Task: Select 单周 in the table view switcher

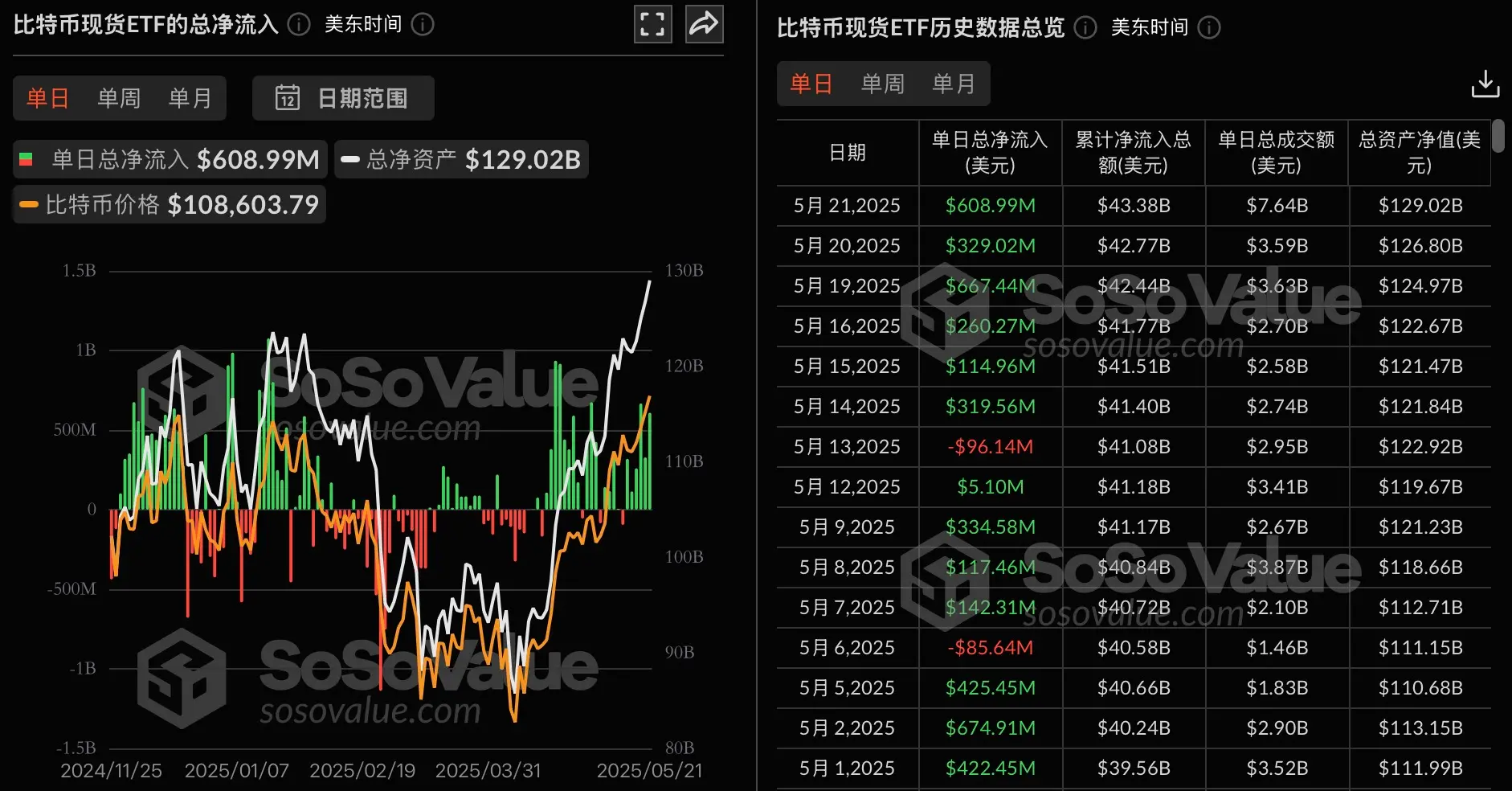Action: point(882,83)
